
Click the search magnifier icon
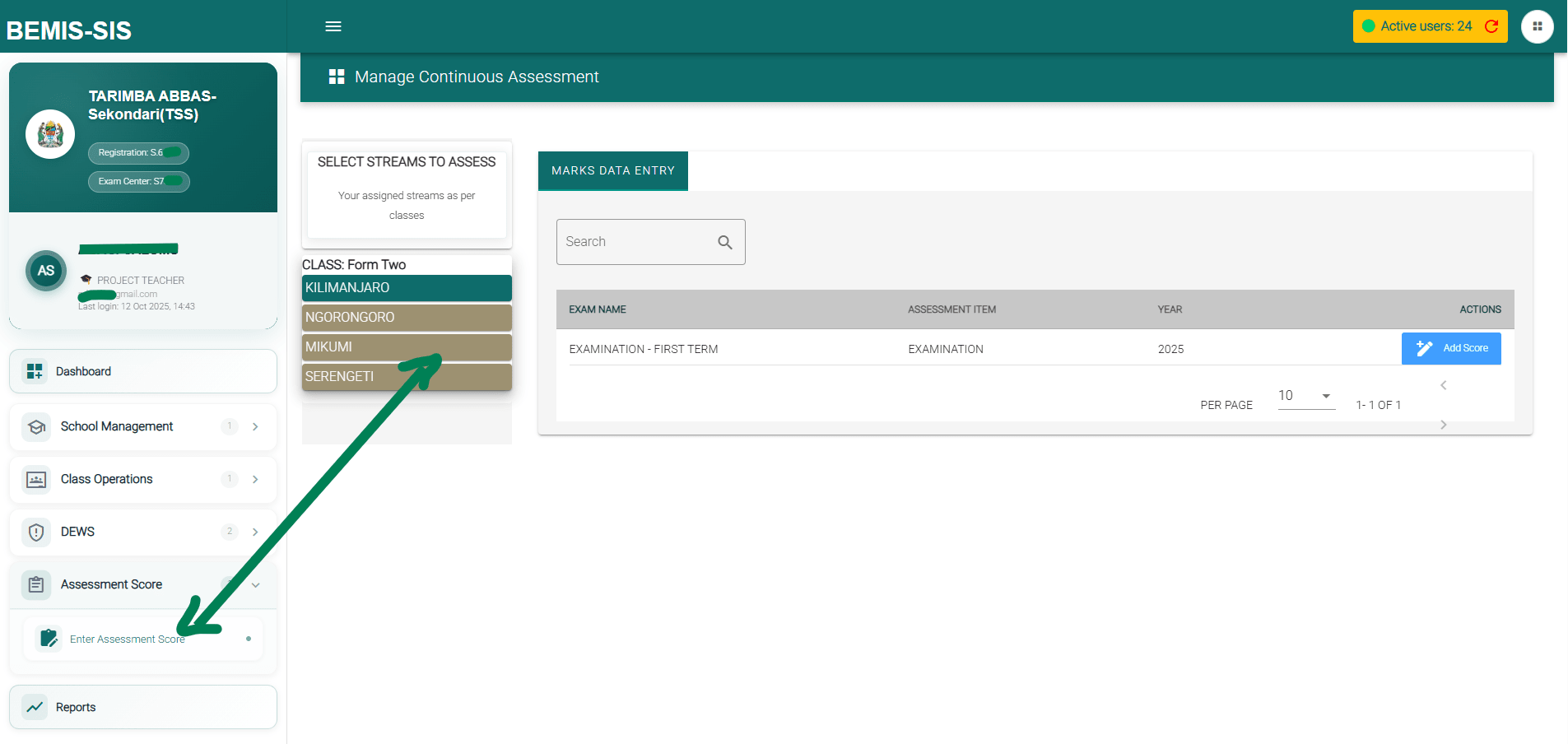[724, 242]
